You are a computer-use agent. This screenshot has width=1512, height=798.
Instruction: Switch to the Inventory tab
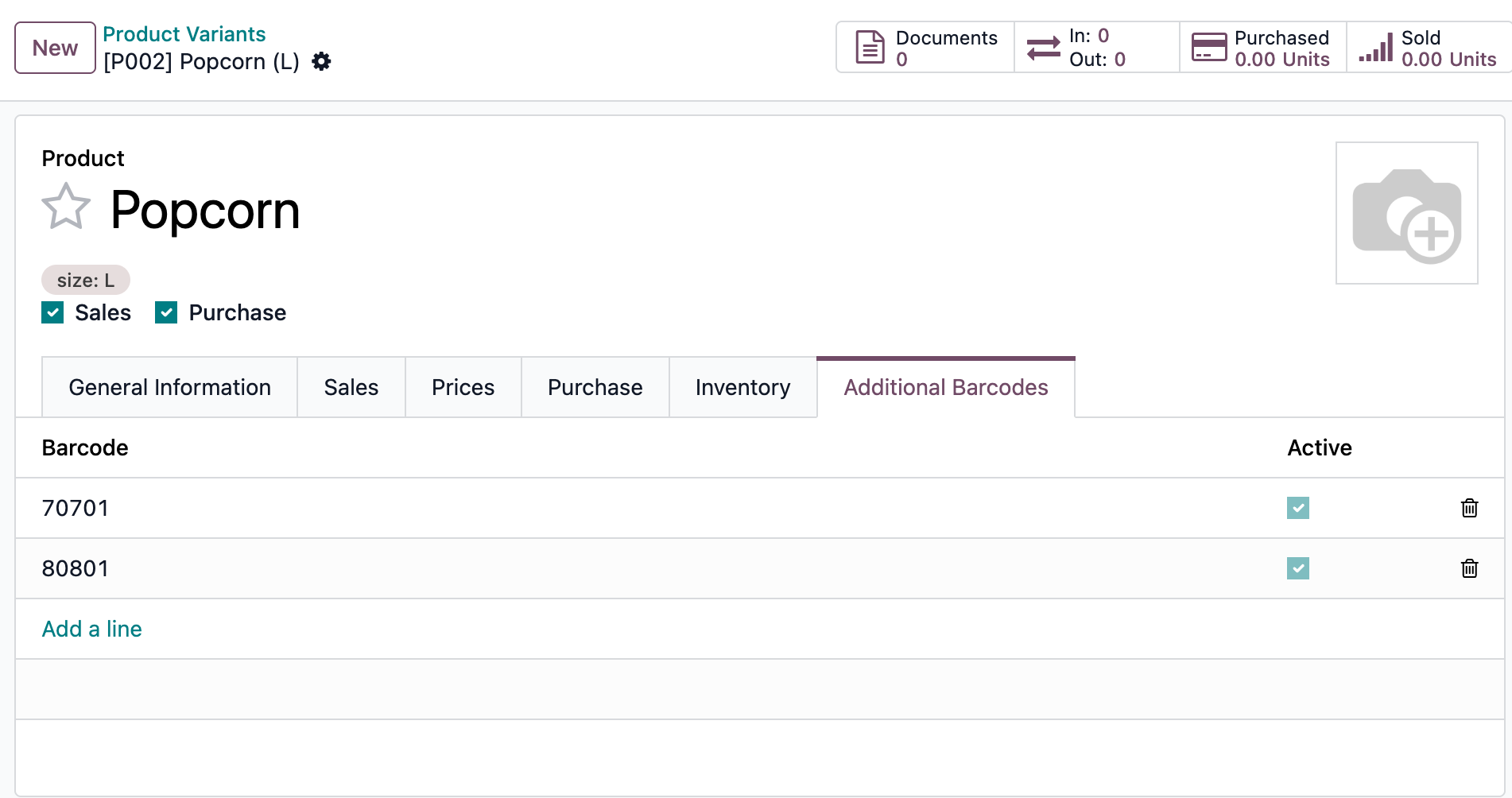click(742, 387)
